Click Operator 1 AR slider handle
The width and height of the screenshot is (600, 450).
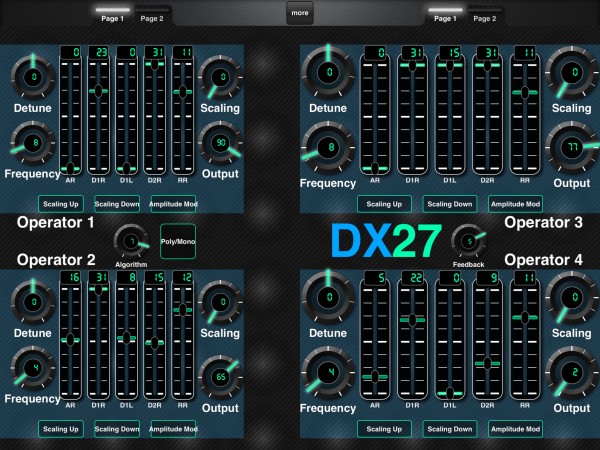70,168
